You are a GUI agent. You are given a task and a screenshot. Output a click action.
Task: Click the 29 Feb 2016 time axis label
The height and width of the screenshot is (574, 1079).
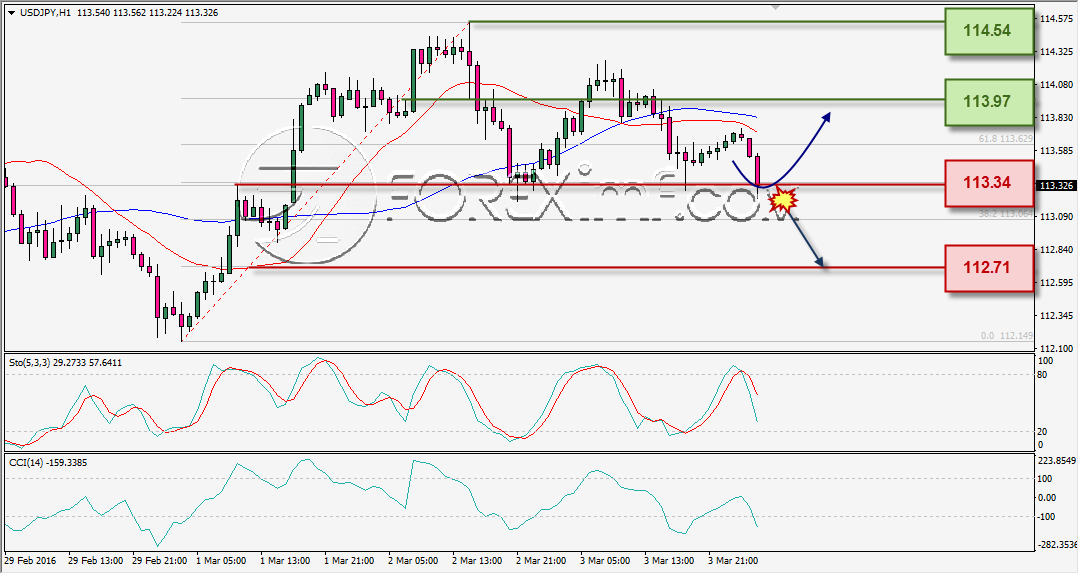pyautogui.click(x=31, y=560)
